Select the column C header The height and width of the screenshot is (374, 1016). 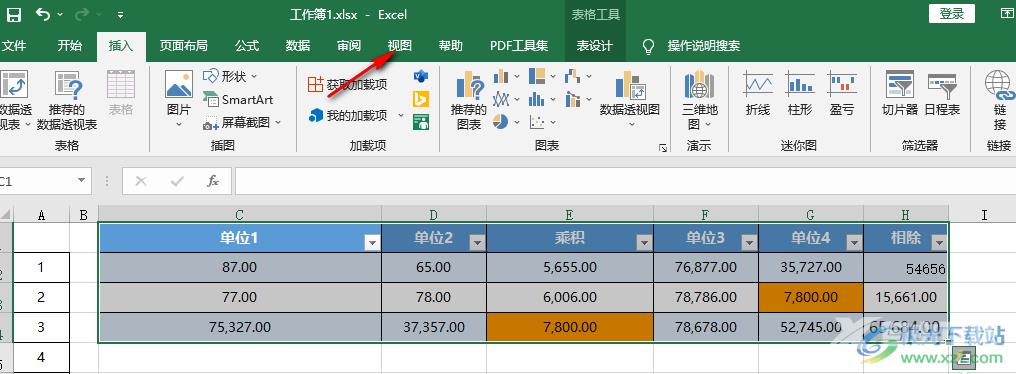point(240,215)
